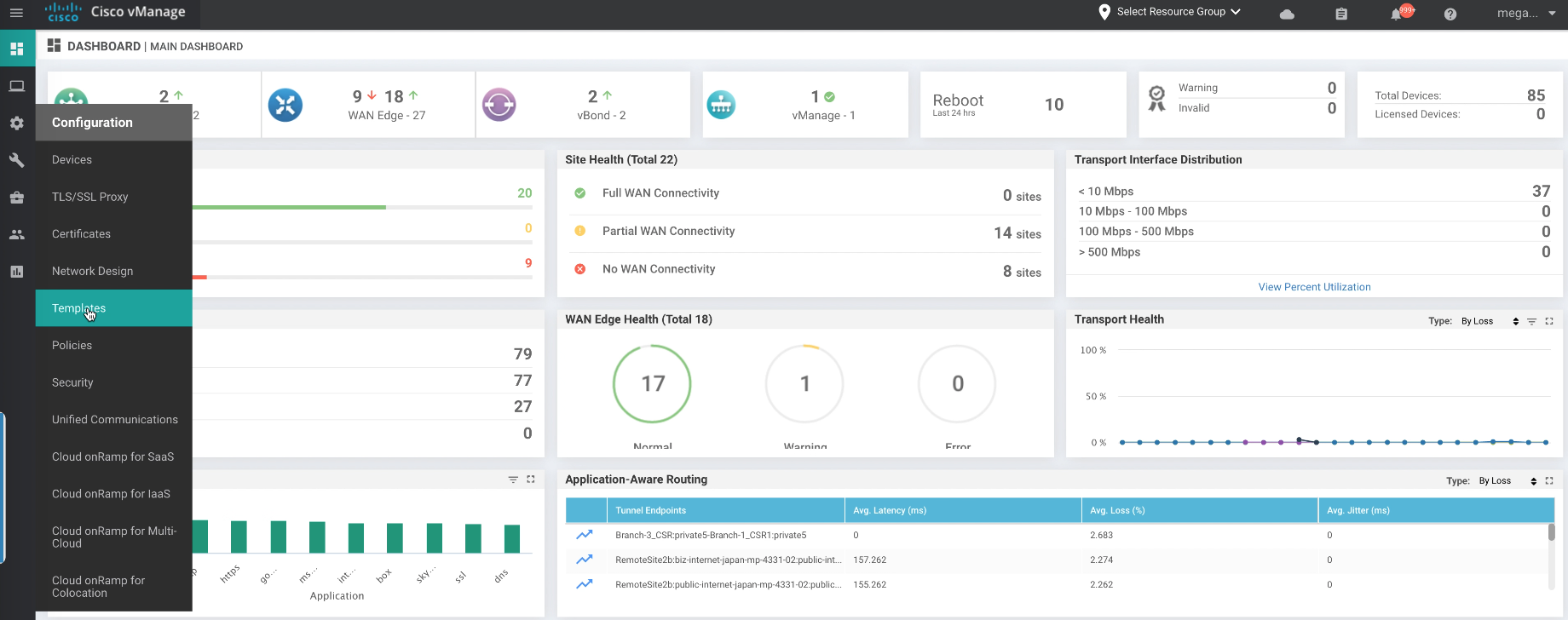The width and height of the screenshot is (1568, 620).
Task: Click Partial WAN Connectivity 14 sites
Action: click(806, 232)
